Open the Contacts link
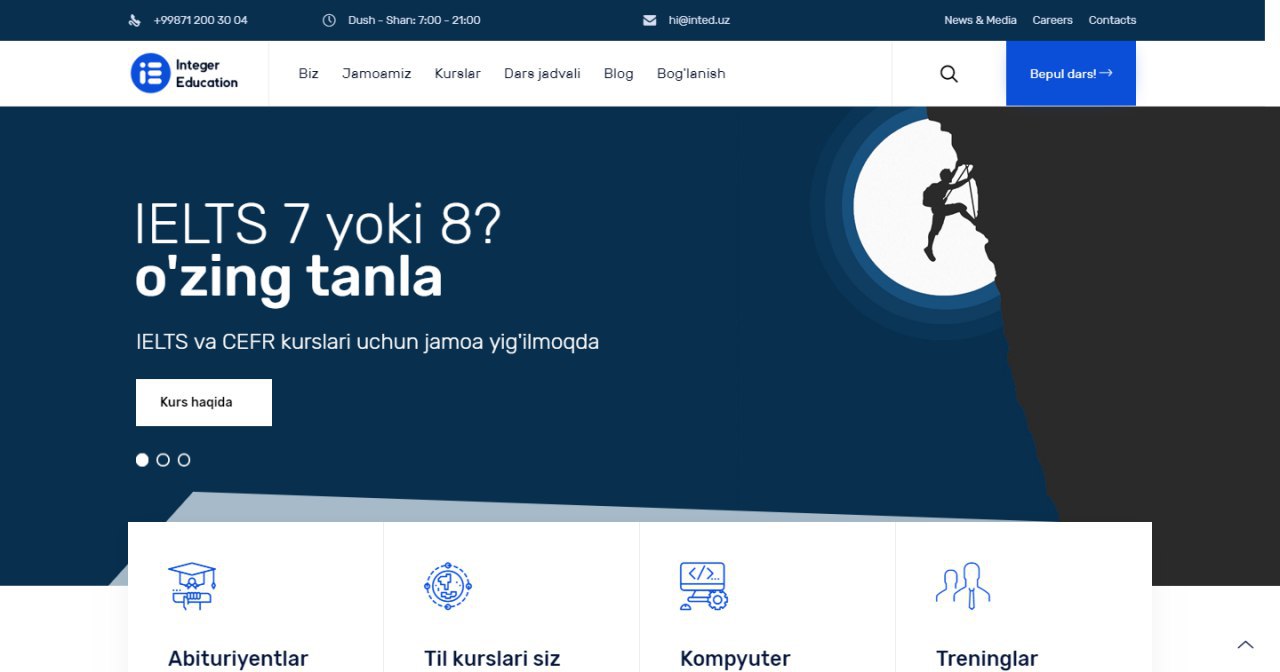1280x672 pixels. pos(1113,20)
